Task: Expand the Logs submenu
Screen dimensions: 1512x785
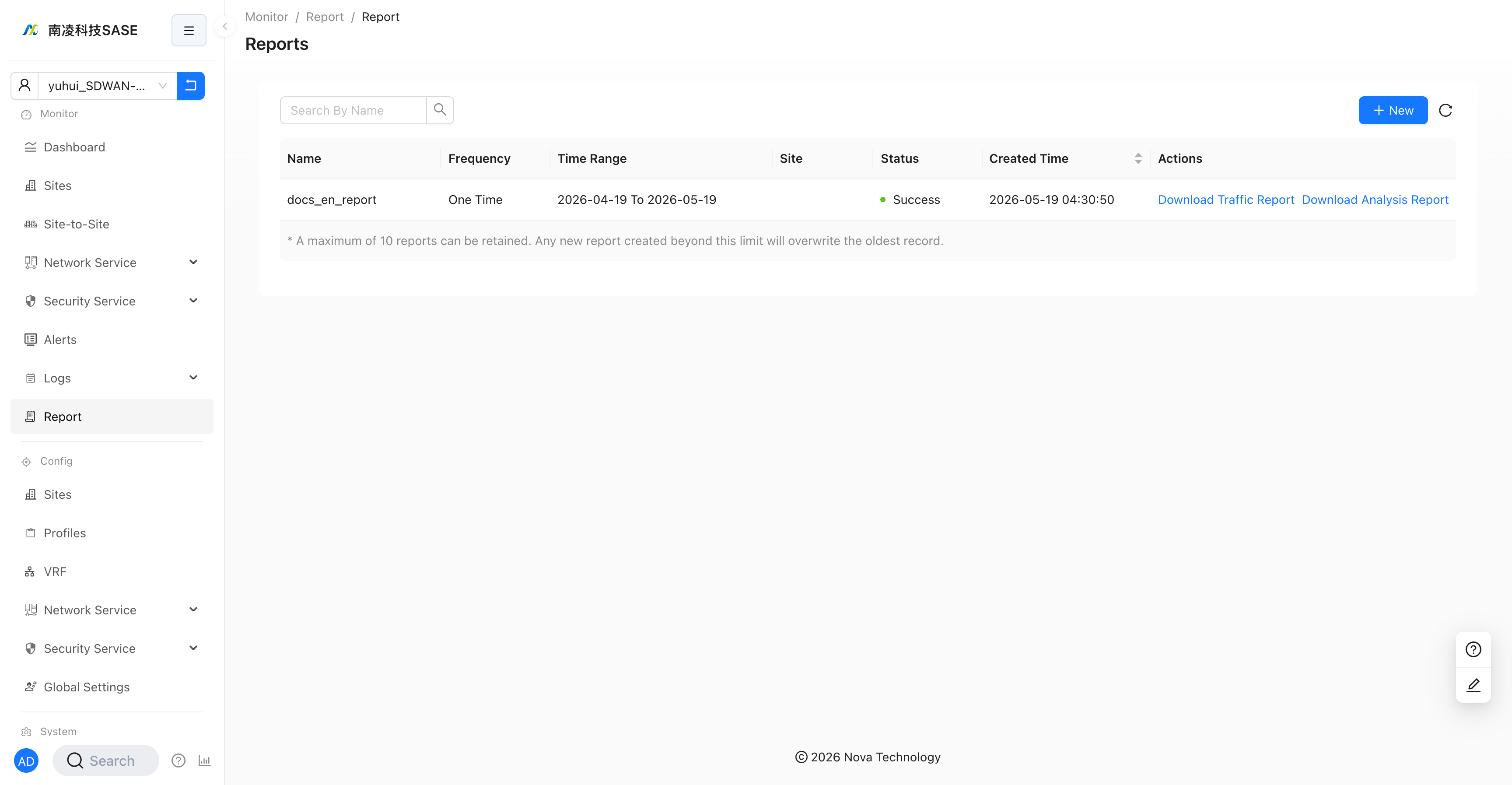Action: [x=112, y=378]
